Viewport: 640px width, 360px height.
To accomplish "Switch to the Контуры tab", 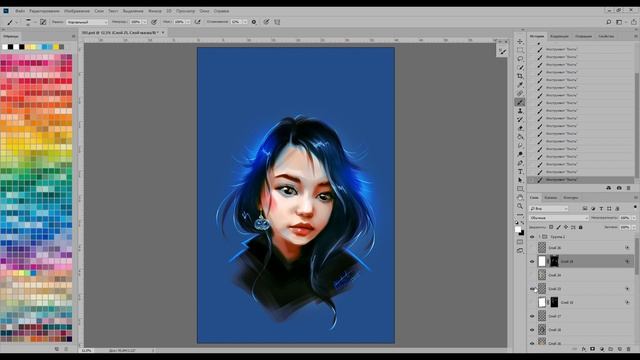I will pyautogui.click(x=571, y=198).
